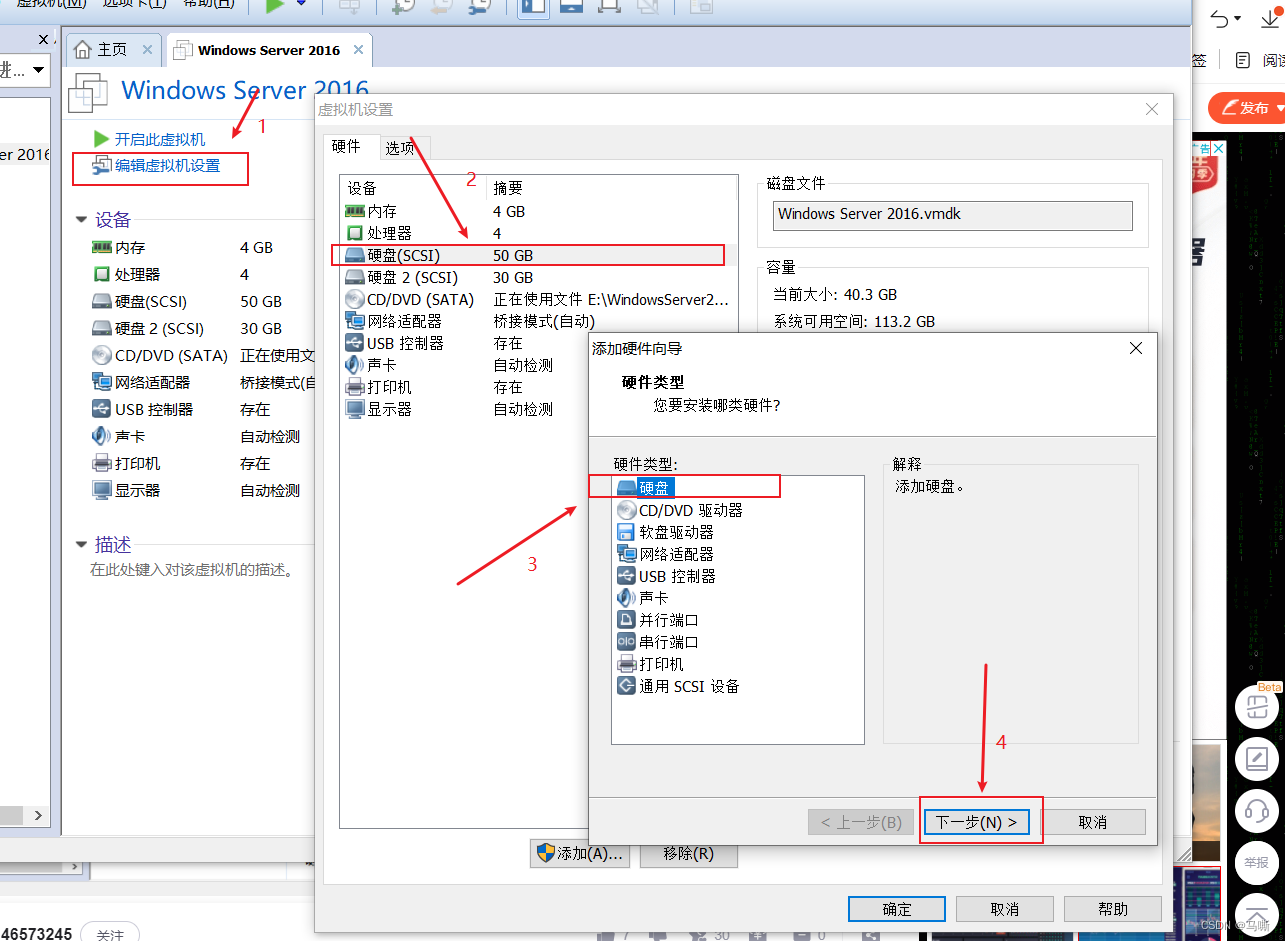The width and height of the screenshot is (1285, 941).
Task: Select USB 控制器 in wizard hardware list
Action: coord(666,576)
